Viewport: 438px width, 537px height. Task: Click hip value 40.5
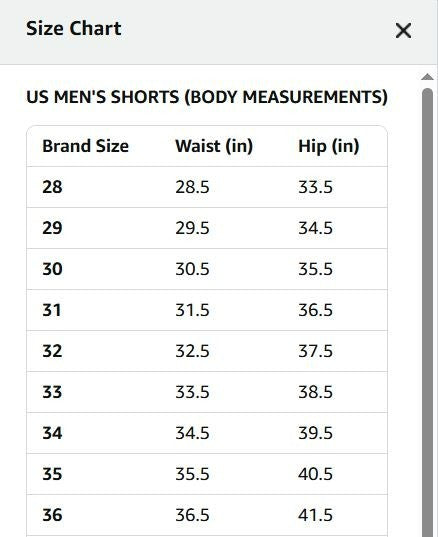click(315, 474)
